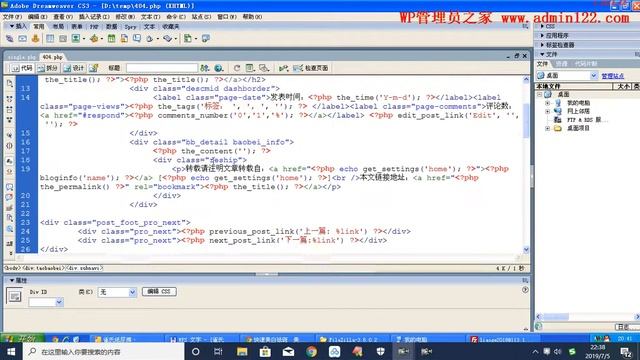Image resolution: width=640 pixels, height=360 pixels.
Task: Expand the CSS panel group
Action: pyautogui.click(x=542, y=26)
